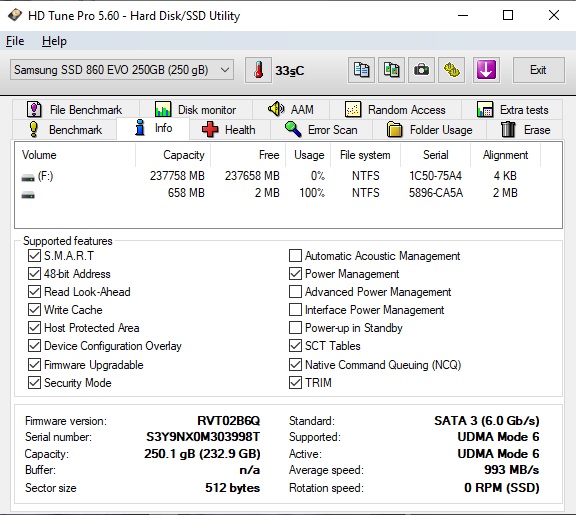Open options with the gears icon
Screen dimensions: 576x515
tap(451, 70)
